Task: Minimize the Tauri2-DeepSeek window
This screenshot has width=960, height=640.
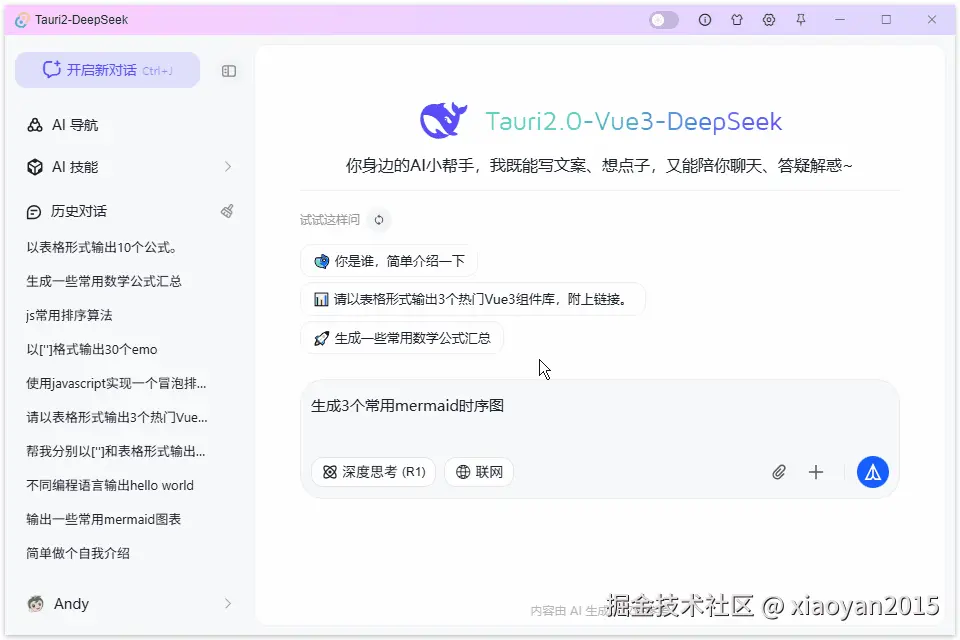Action: point(840,20)
